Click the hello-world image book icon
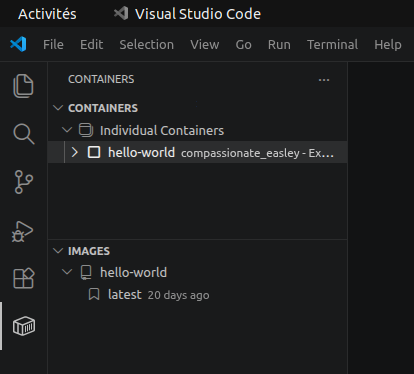Viewport: 414px width, 374px height. pyautogui.click(x=86, y=273)
